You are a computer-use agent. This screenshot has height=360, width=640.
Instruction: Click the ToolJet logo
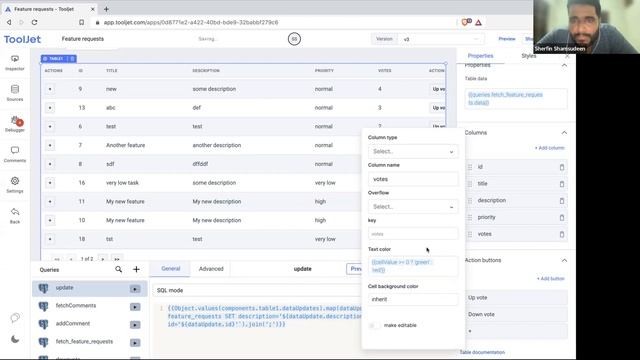click(22, 39)
